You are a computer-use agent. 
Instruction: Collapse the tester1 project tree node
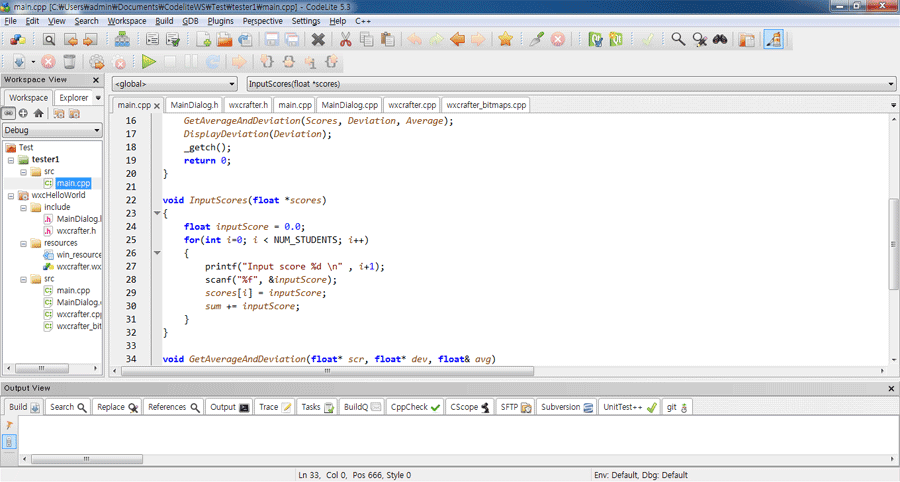(x=11, y=160)
